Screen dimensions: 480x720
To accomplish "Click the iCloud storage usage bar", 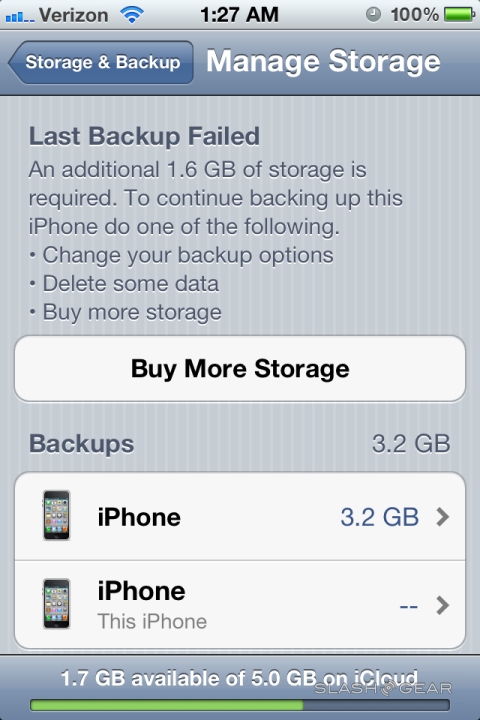I will [240, 705].
